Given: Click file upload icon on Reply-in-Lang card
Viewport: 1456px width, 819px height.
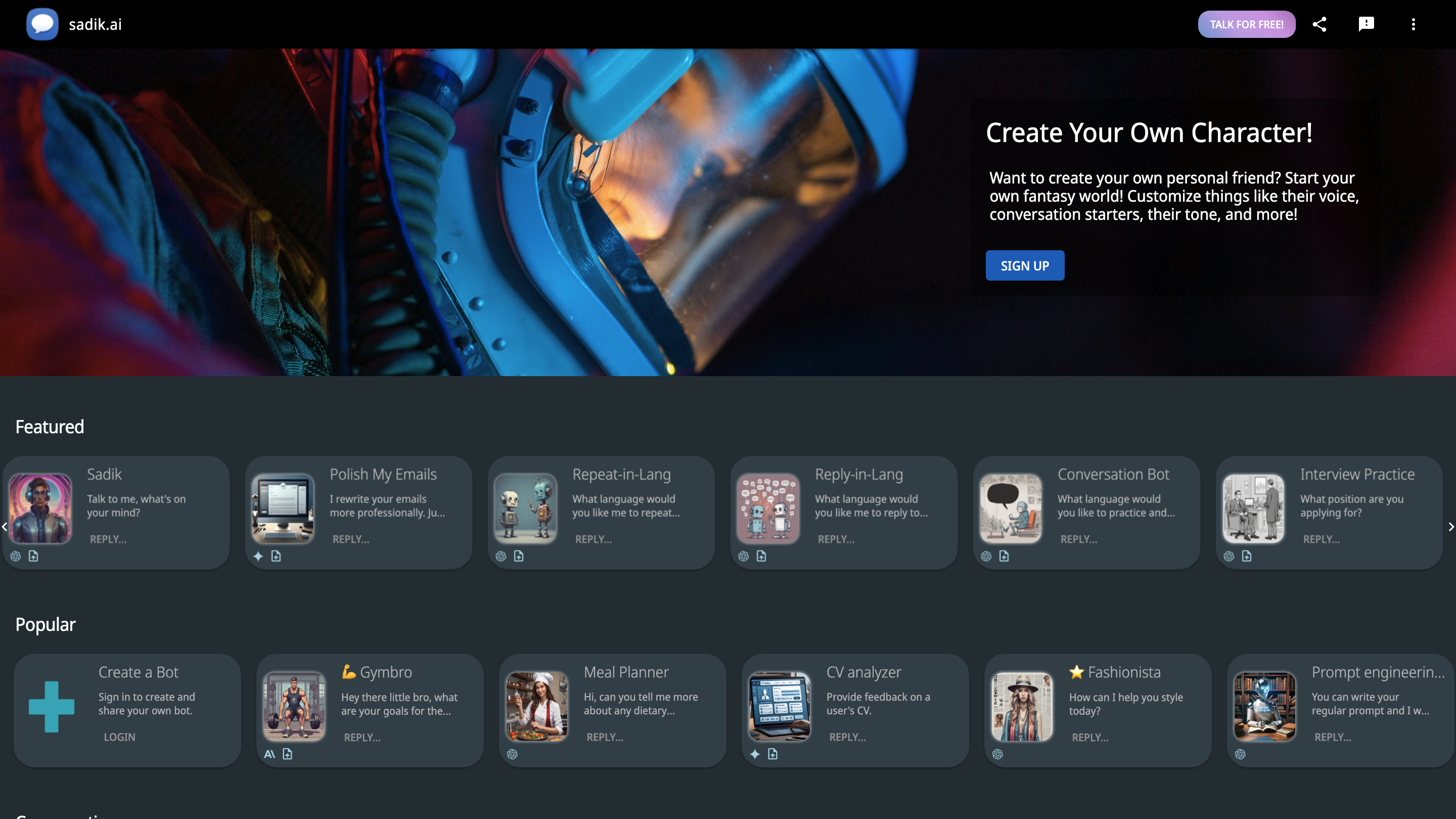Looking at the screenshot, I should (761, 556).
